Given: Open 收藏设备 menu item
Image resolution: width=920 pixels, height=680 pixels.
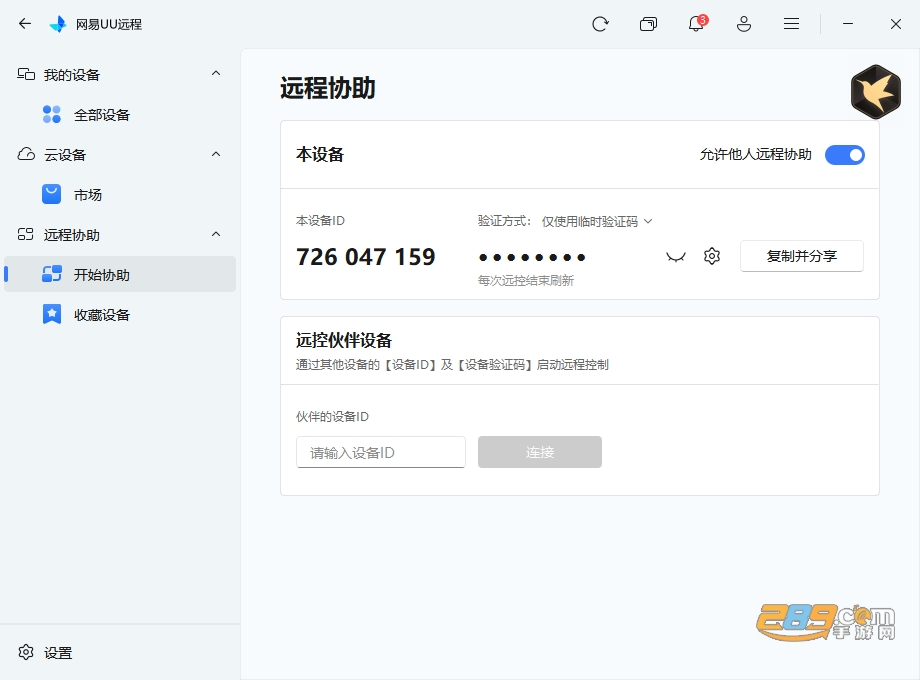Looking at the screenshot, I should tap(120, 314).
